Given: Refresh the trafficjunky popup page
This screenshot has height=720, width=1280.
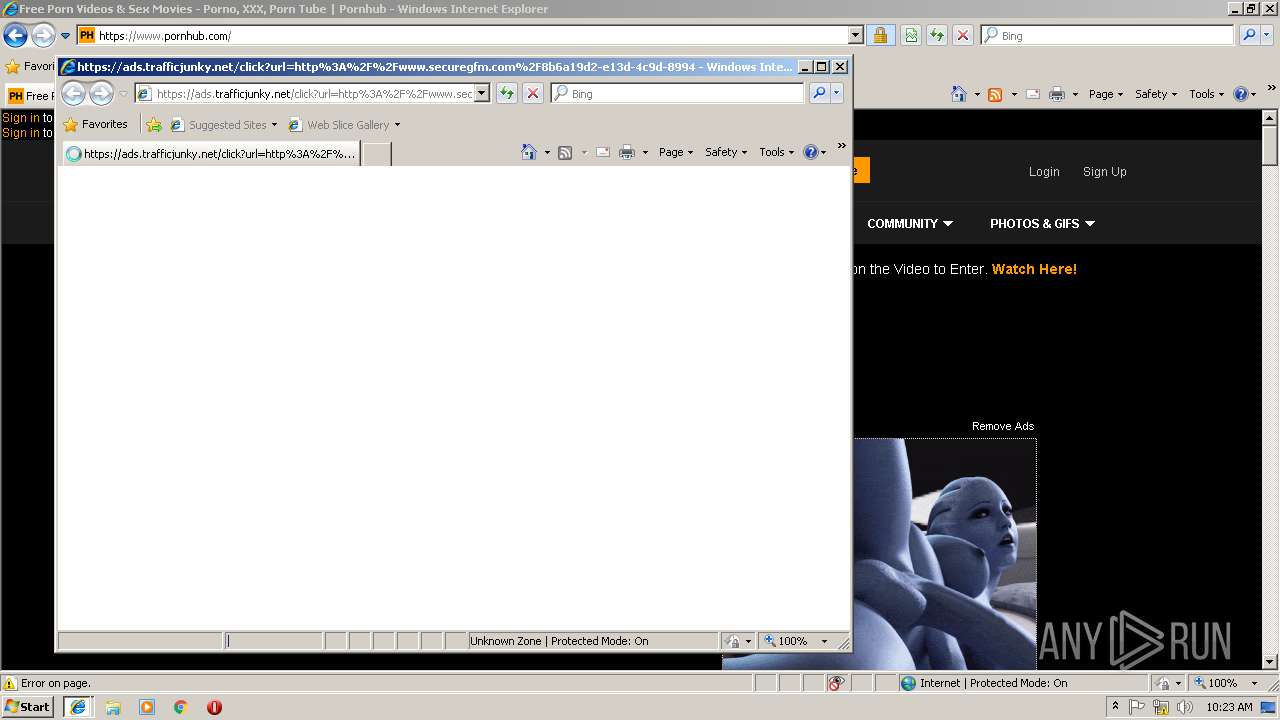Looking at the screenshot, I should click(507, 93).
